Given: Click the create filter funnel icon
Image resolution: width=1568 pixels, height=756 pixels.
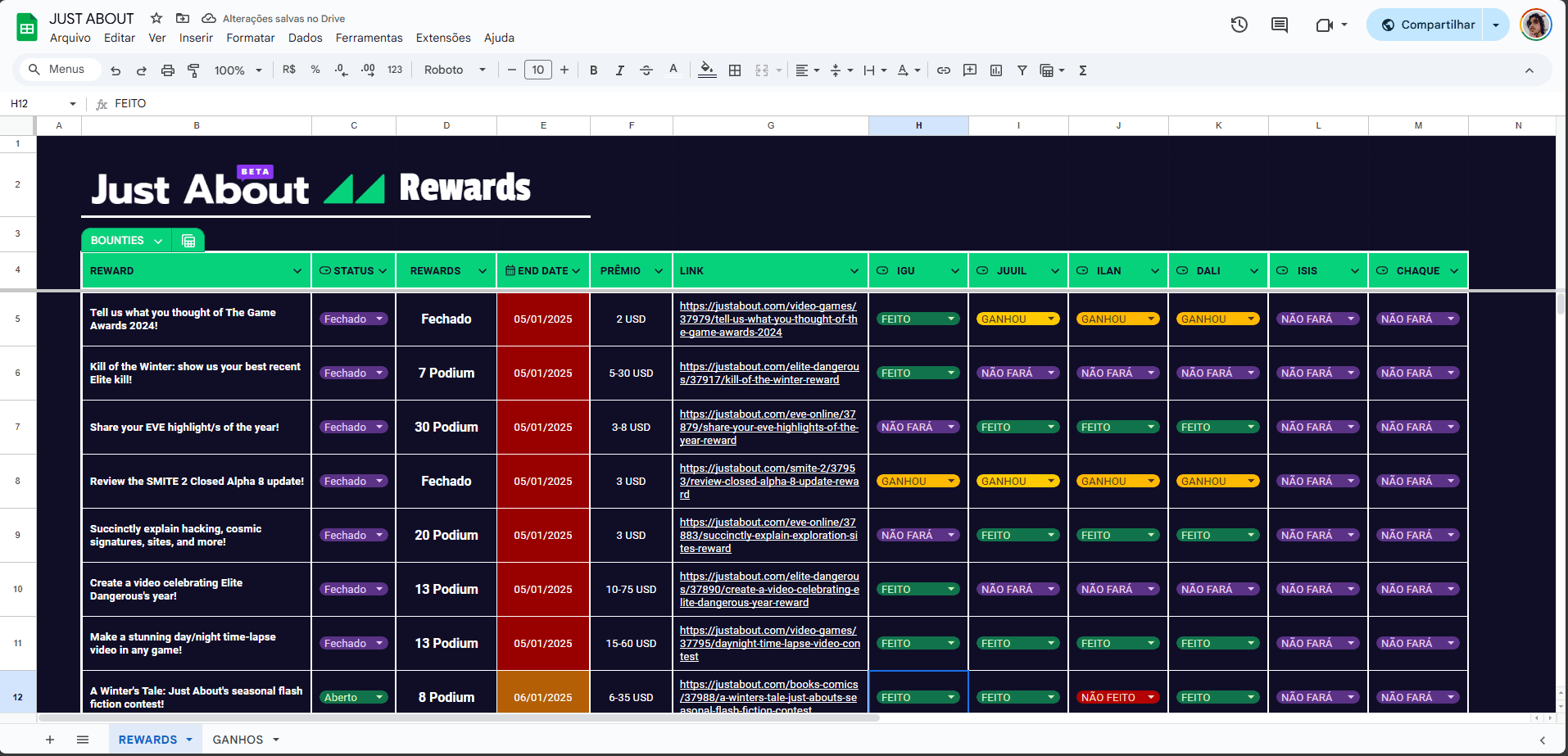Looking at the screenshot, I should pos(1022,70).
